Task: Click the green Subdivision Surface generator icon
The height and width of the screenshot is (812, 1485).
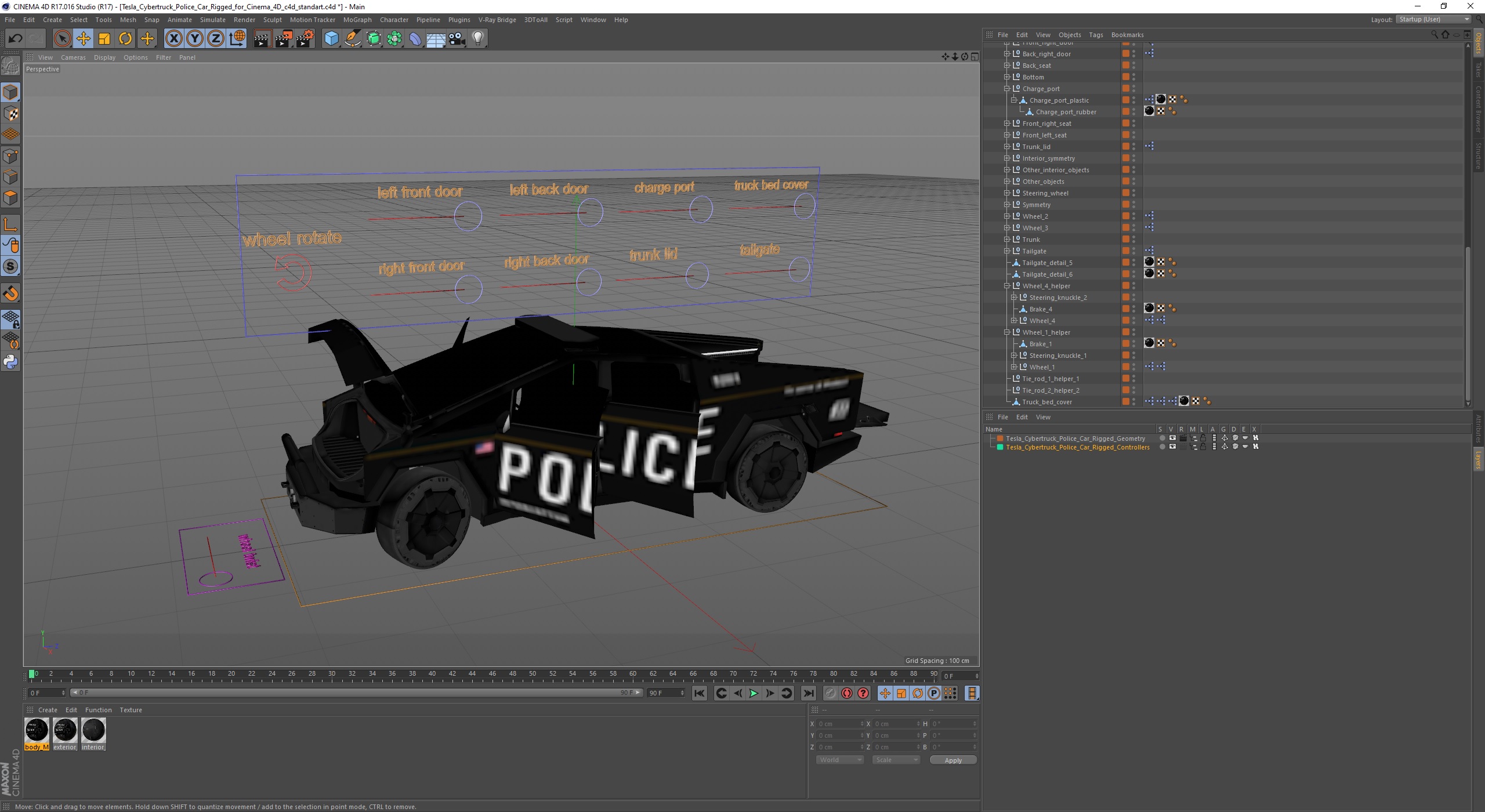Action: 374,39
